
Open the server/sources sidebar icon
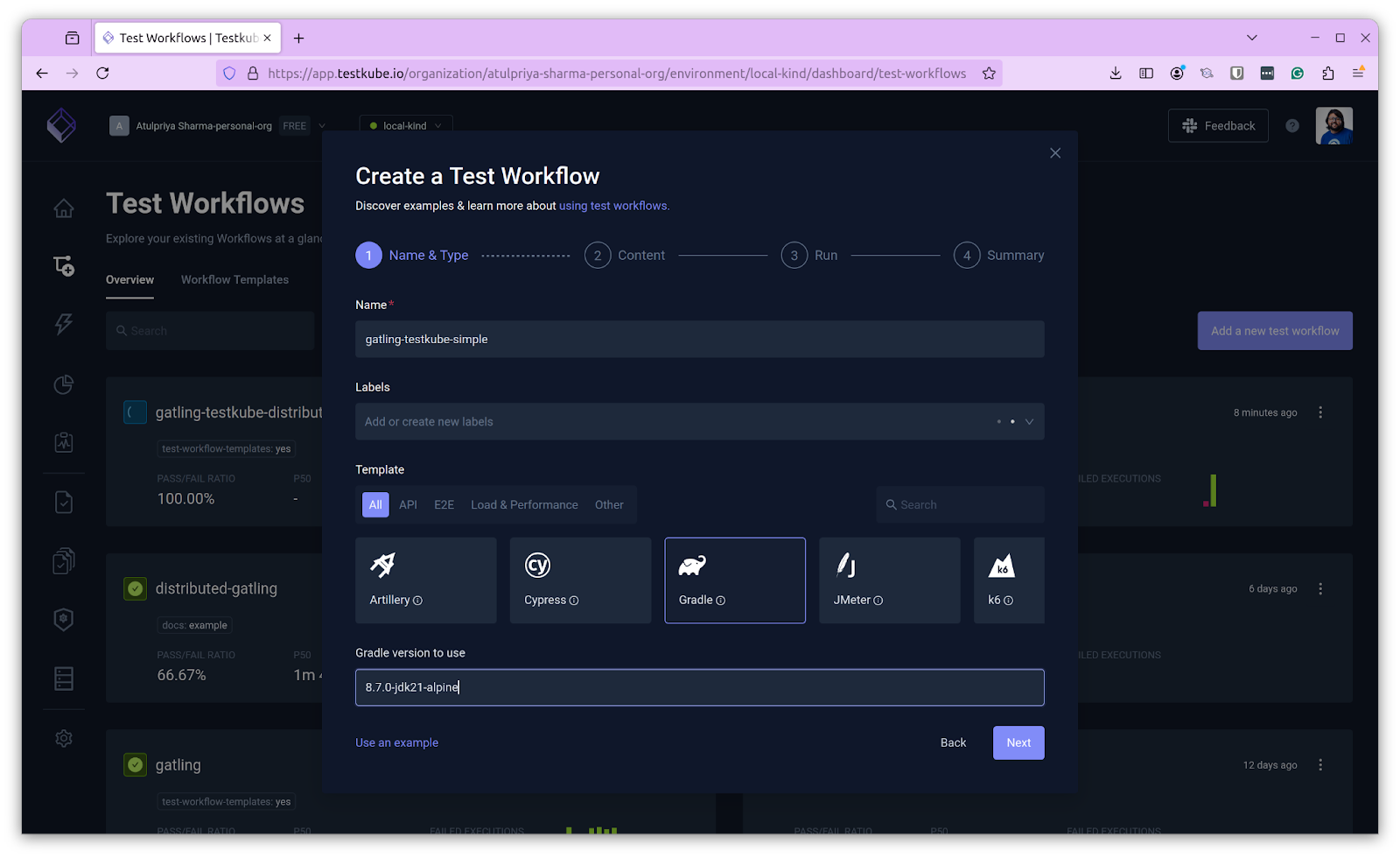click(x=64, y=679)
